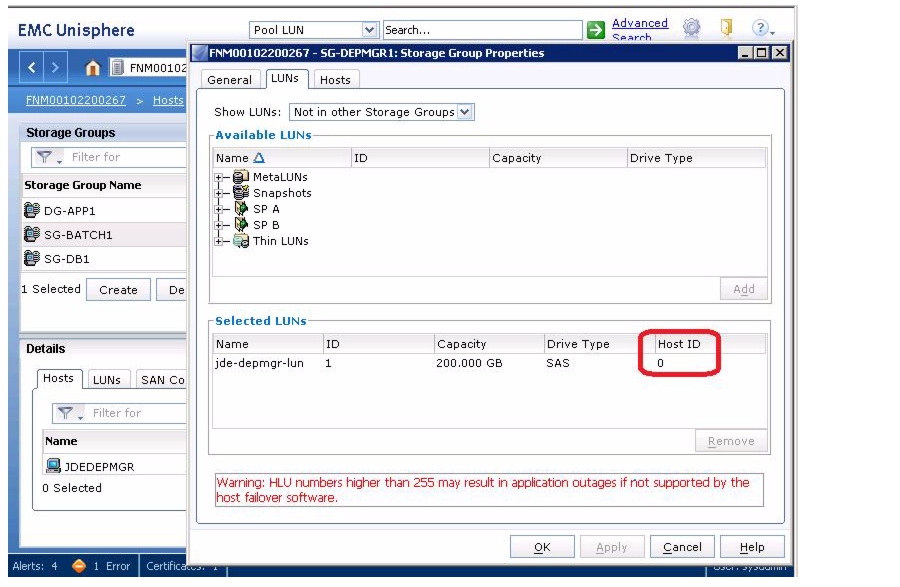Click the Add button under Available LUNs
900x587 pixels.
coord(743,289)
